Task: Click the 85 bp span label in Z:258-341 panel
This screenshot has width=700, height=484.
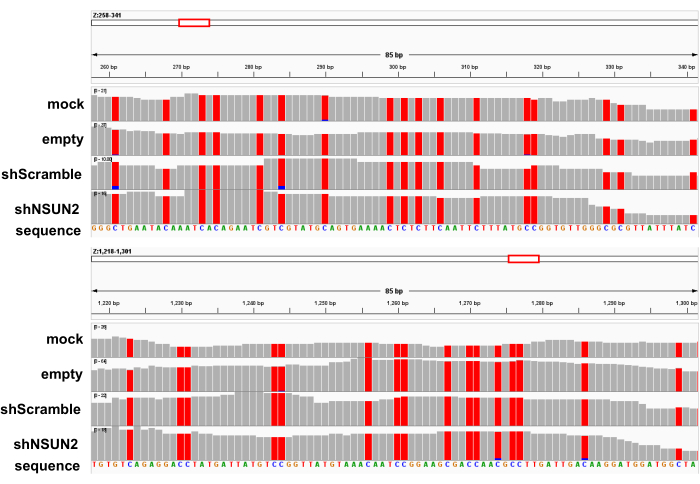Action: tap(394, 55)
